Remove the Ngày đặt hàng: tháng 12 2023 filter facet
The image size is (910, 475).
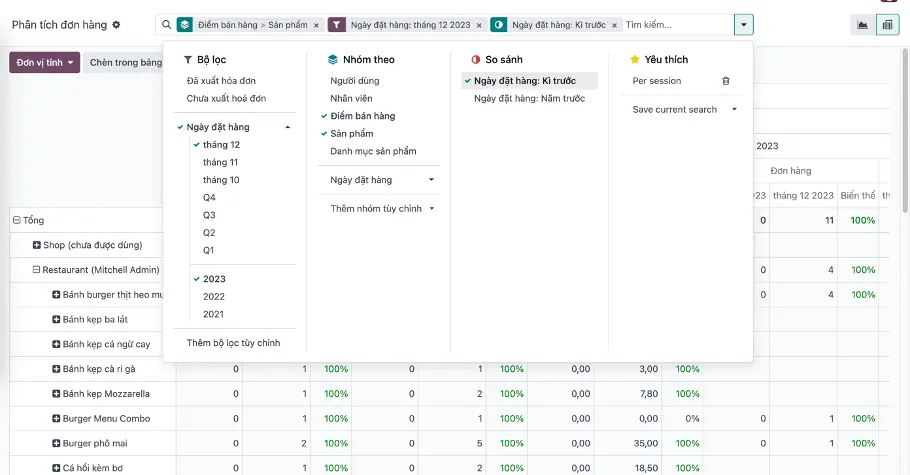click(478, 25)
